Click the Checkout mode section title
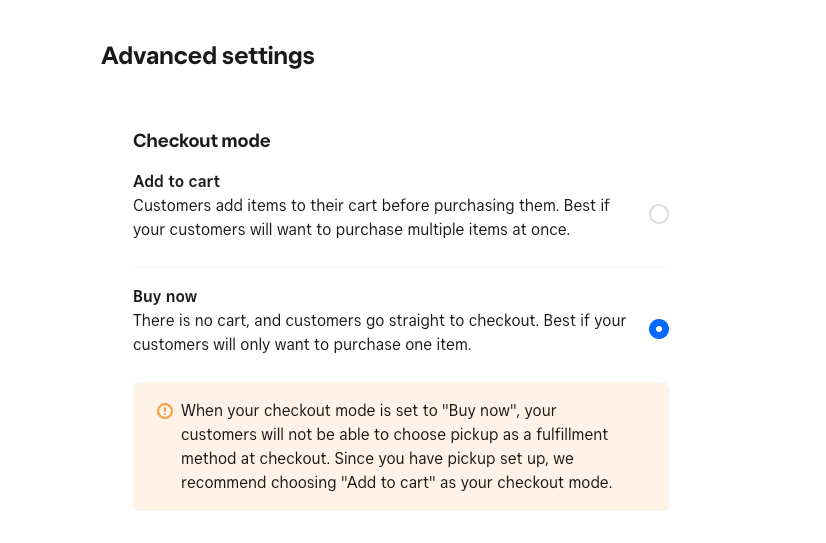 click(201, 141)
